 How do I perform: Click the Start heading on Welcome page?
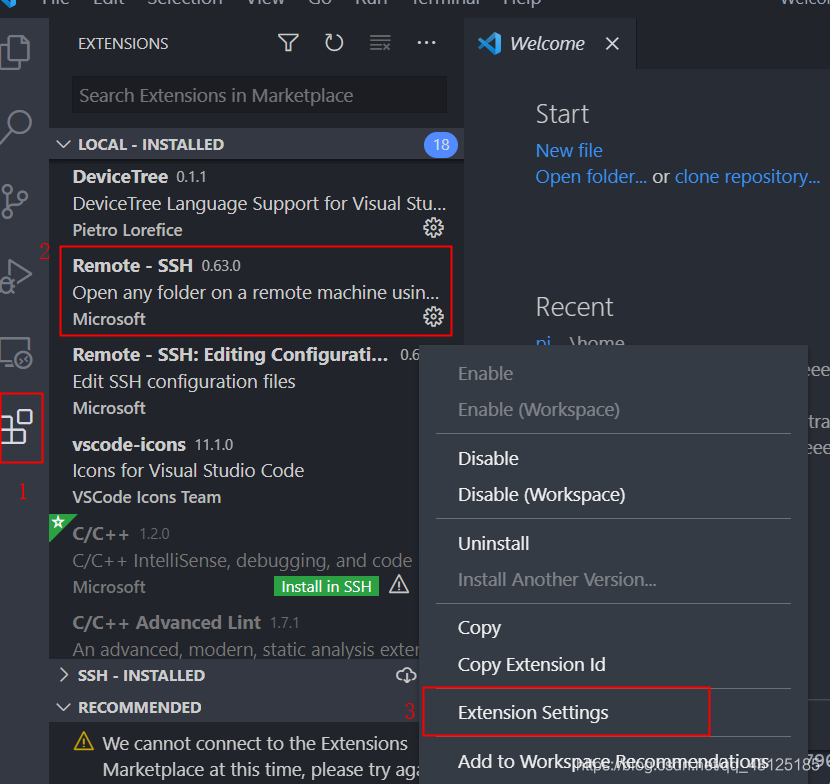click(562, 114)
